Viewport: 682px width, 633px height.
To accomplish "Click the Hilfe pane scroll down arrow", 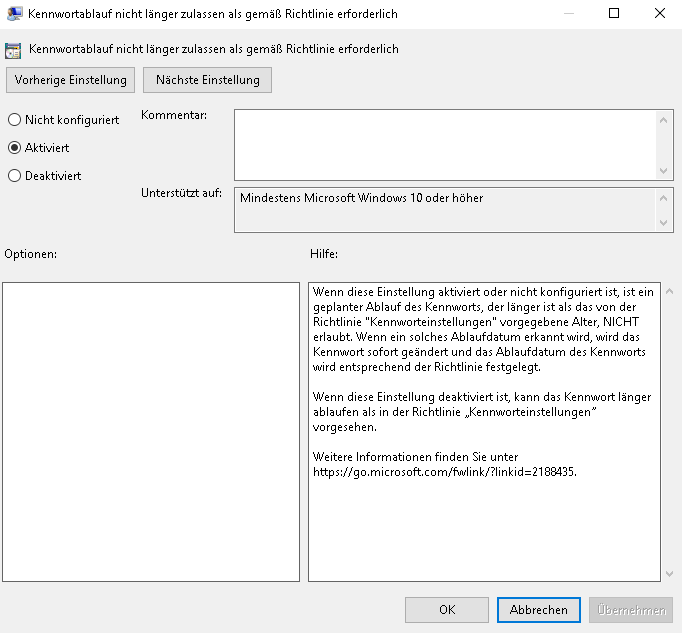I will [668, 573].
